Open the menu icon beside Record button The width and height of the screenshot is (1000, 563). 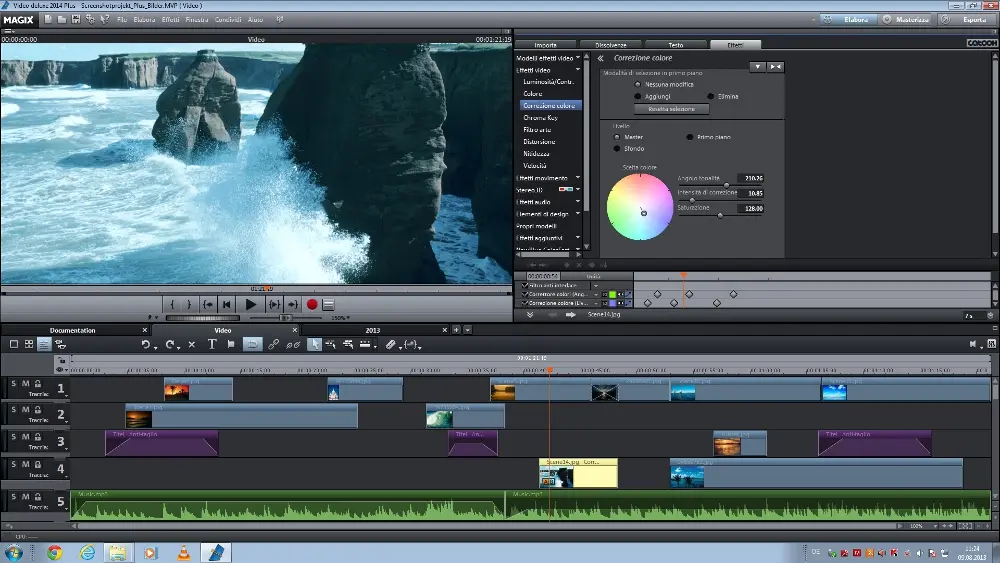coord(328,305)
